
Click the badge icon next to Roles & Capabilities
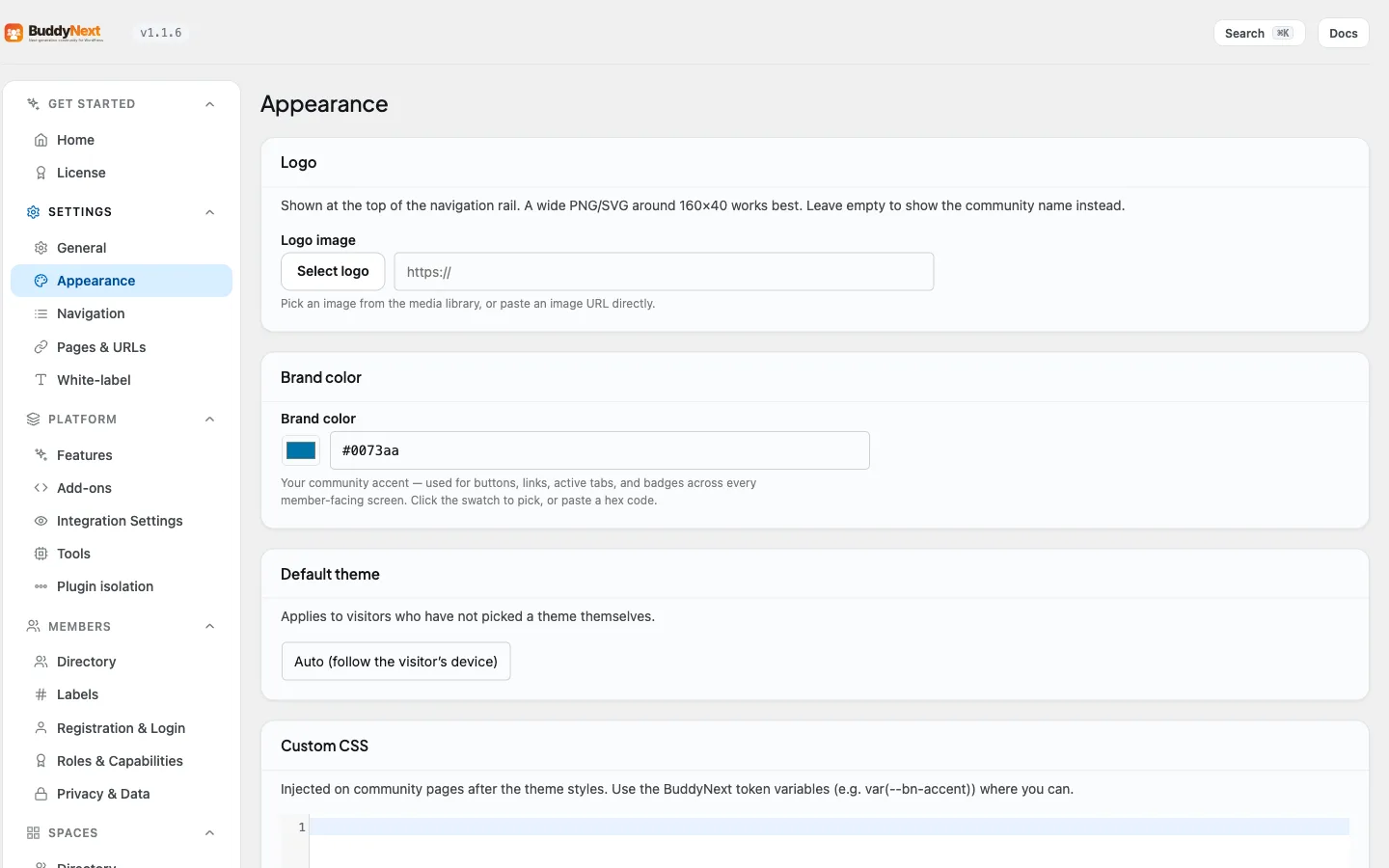pyautogui.click(x=41, y=761)
